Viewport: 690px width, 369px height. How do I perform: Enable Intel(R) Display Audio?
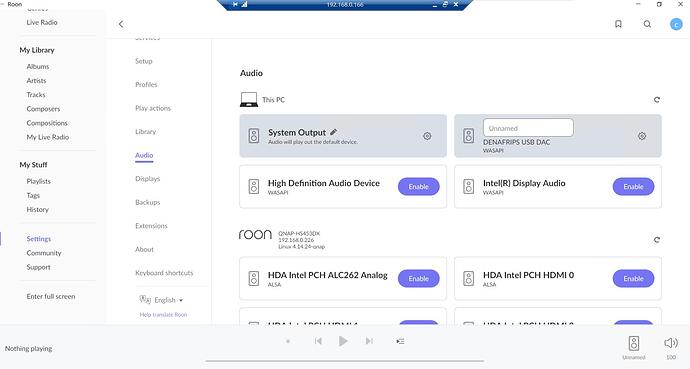pyautogui.click(x=633, y=186)
